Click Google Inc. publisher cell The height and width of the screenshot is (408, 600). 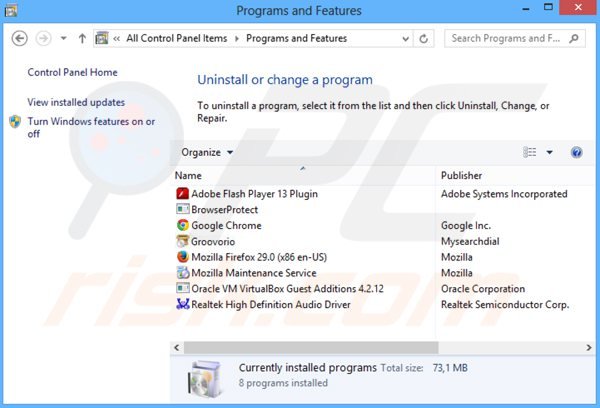(466, 225)
